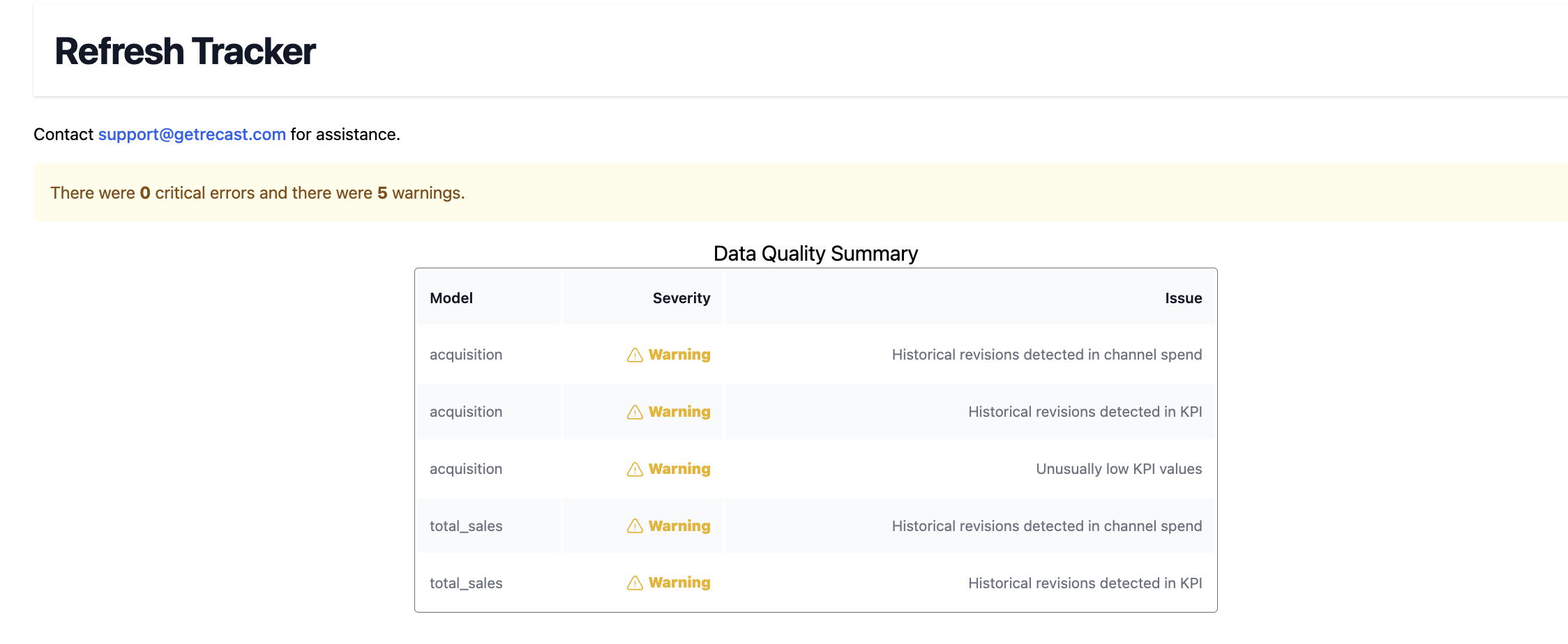Click the Issue column header

(x=1183, y=298)
